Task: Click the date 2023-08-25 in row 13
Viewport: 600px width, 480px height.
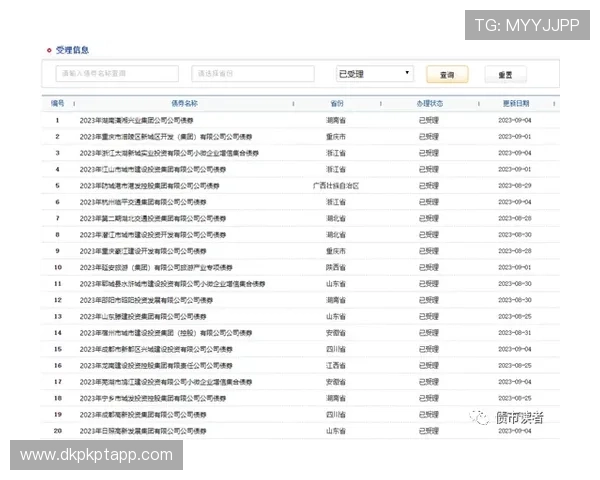Action: [x=515, y=317]
